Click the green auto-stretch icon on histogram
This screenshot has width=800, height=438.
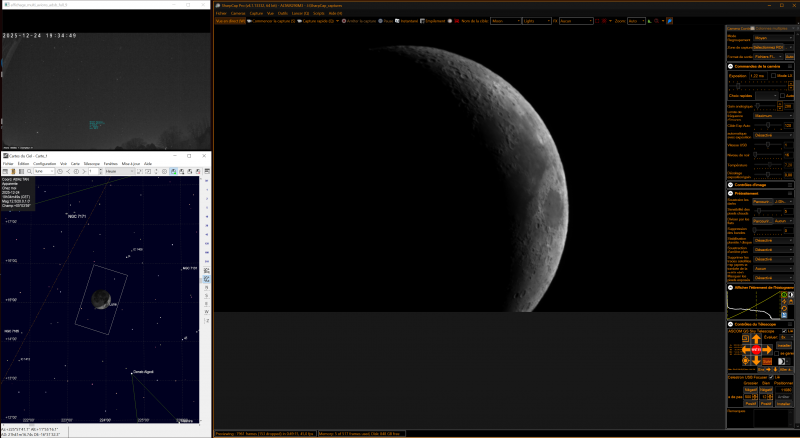(x=784, y=295)
